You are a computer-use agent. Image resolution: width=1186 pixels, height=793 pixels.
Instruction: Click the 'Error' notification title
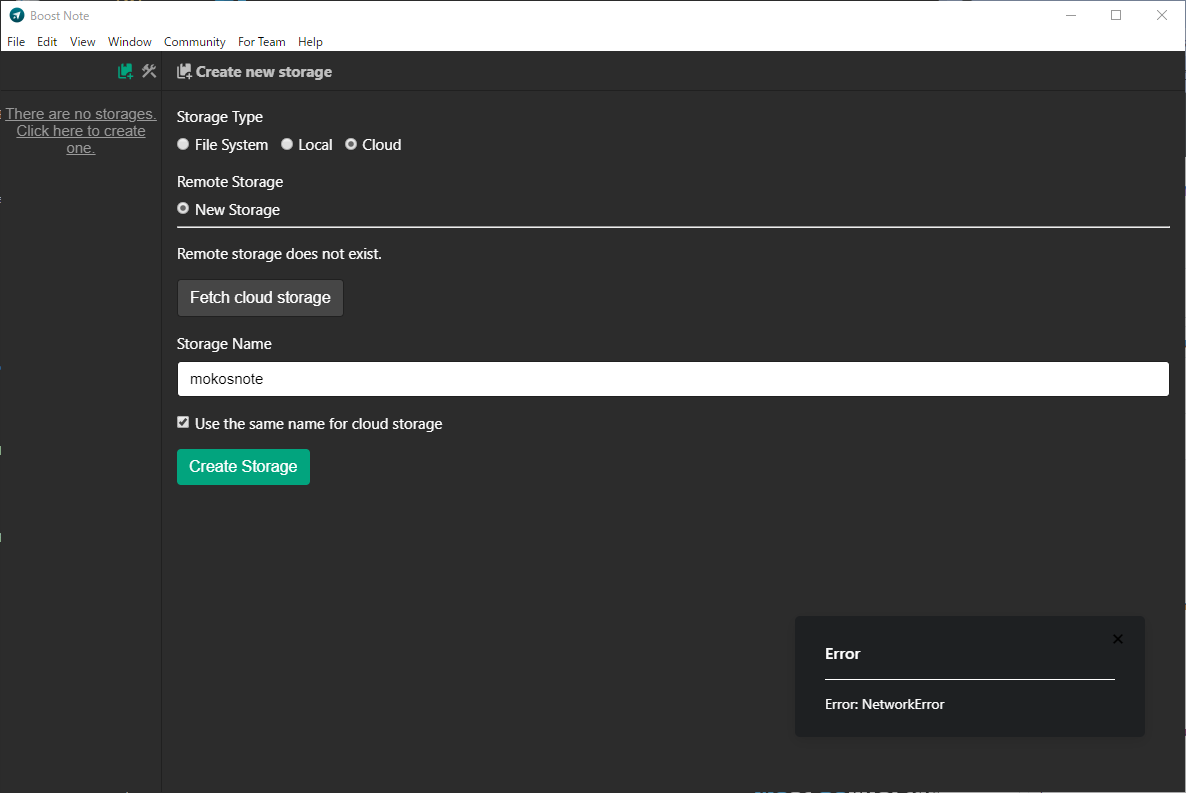(843, 654)
